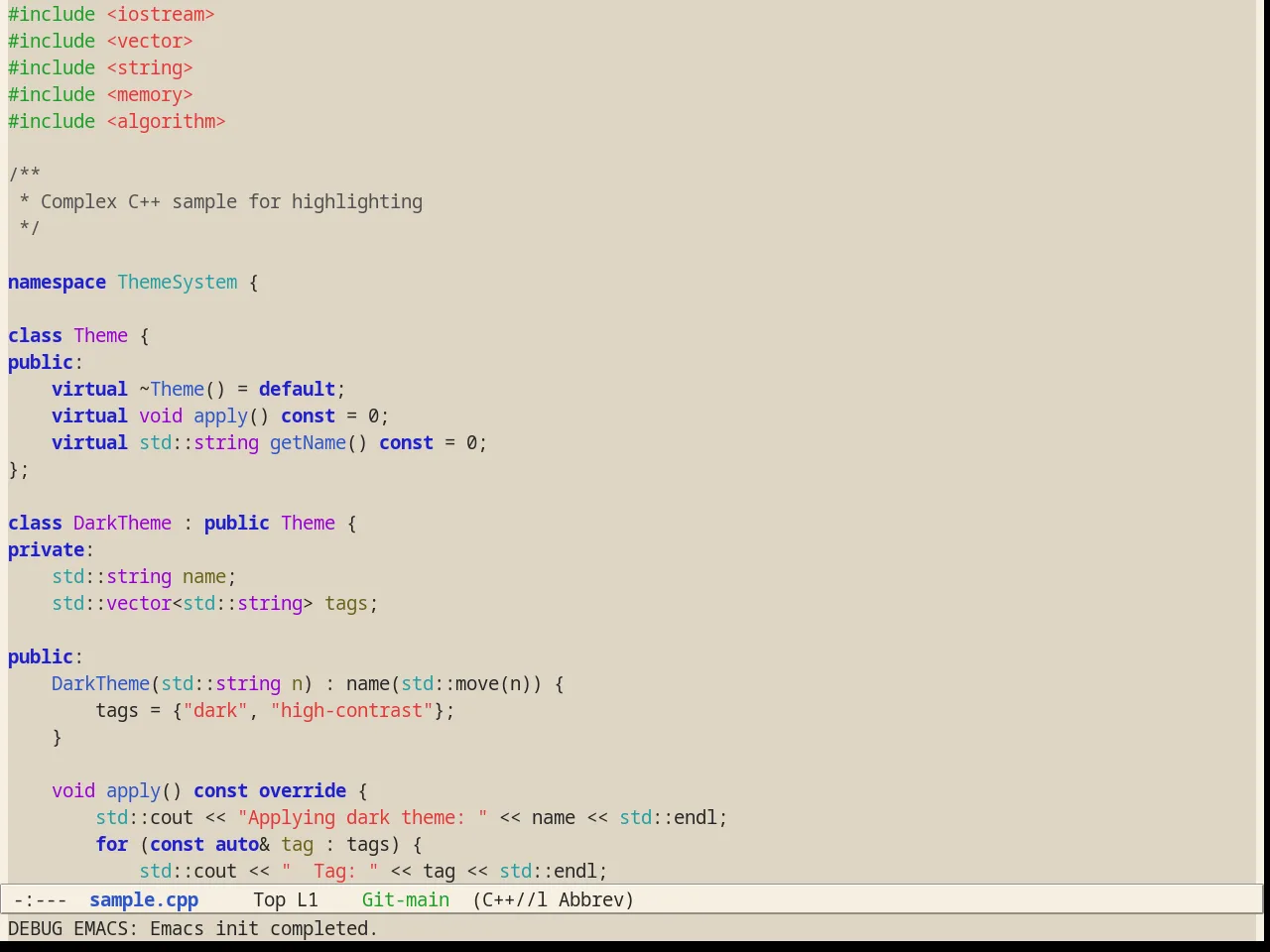Image resolution: width=1270 pixels, height=952 pixels.
Task: Click the Top position indicator in mode line
Action: click(269, 899)
